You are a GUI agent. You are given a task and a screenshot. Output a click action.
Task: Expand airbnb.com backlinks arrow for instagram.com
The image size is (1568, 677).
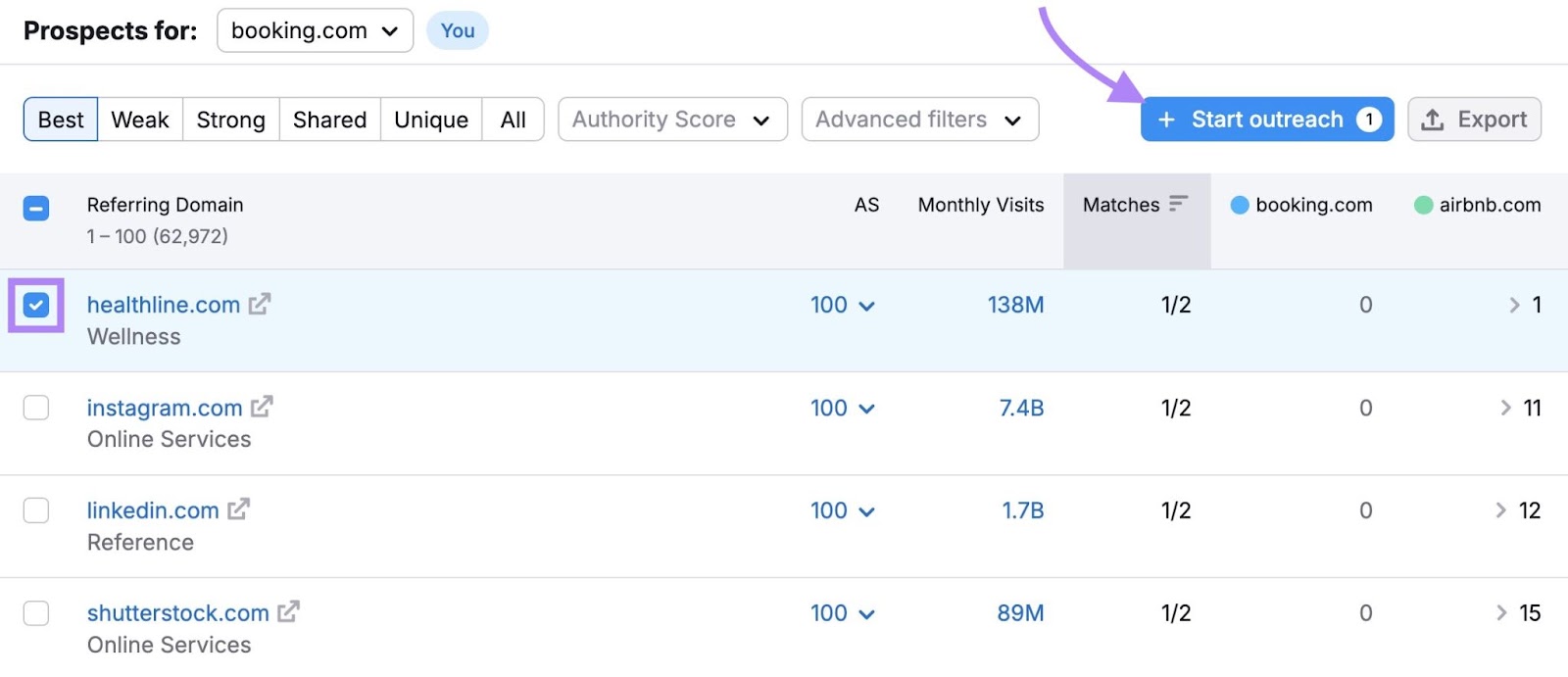pyautogui.click(x=1506, y=408)
